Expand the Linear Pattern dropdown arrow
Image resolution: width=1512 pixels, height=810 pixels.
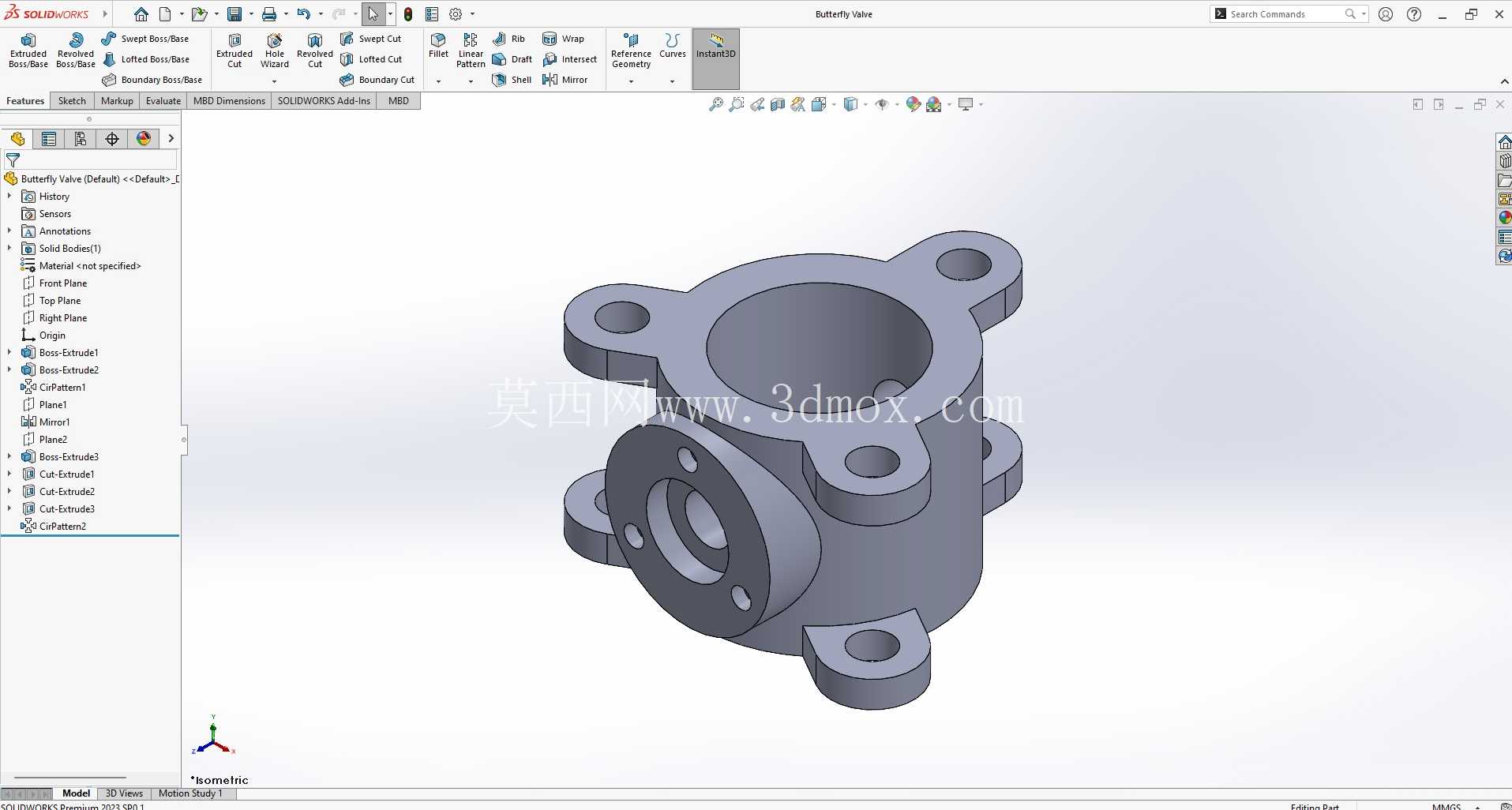point(471,81)
